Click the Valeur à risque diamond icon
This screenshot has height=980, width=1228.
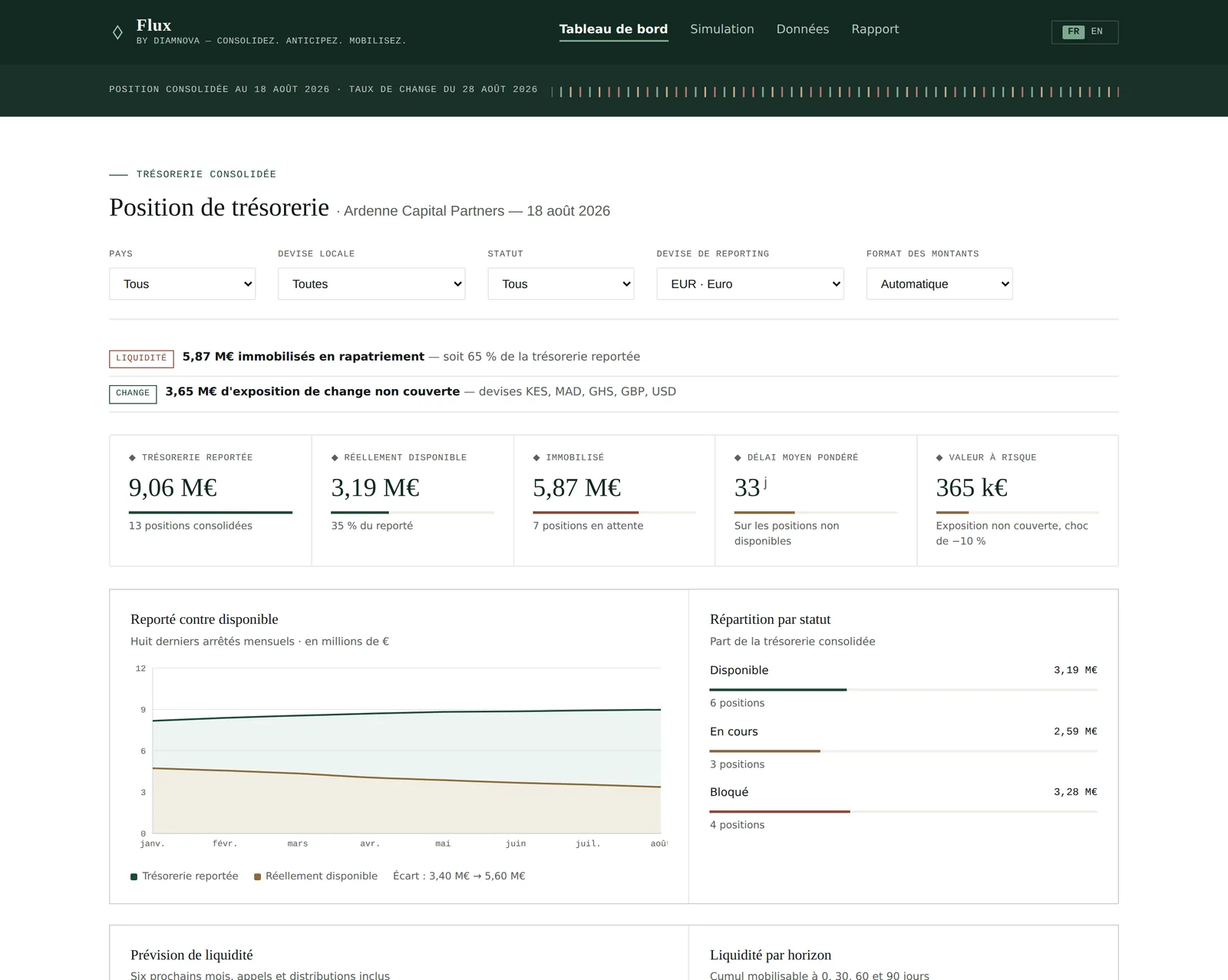pyautogui.click(x=939, y=457)
